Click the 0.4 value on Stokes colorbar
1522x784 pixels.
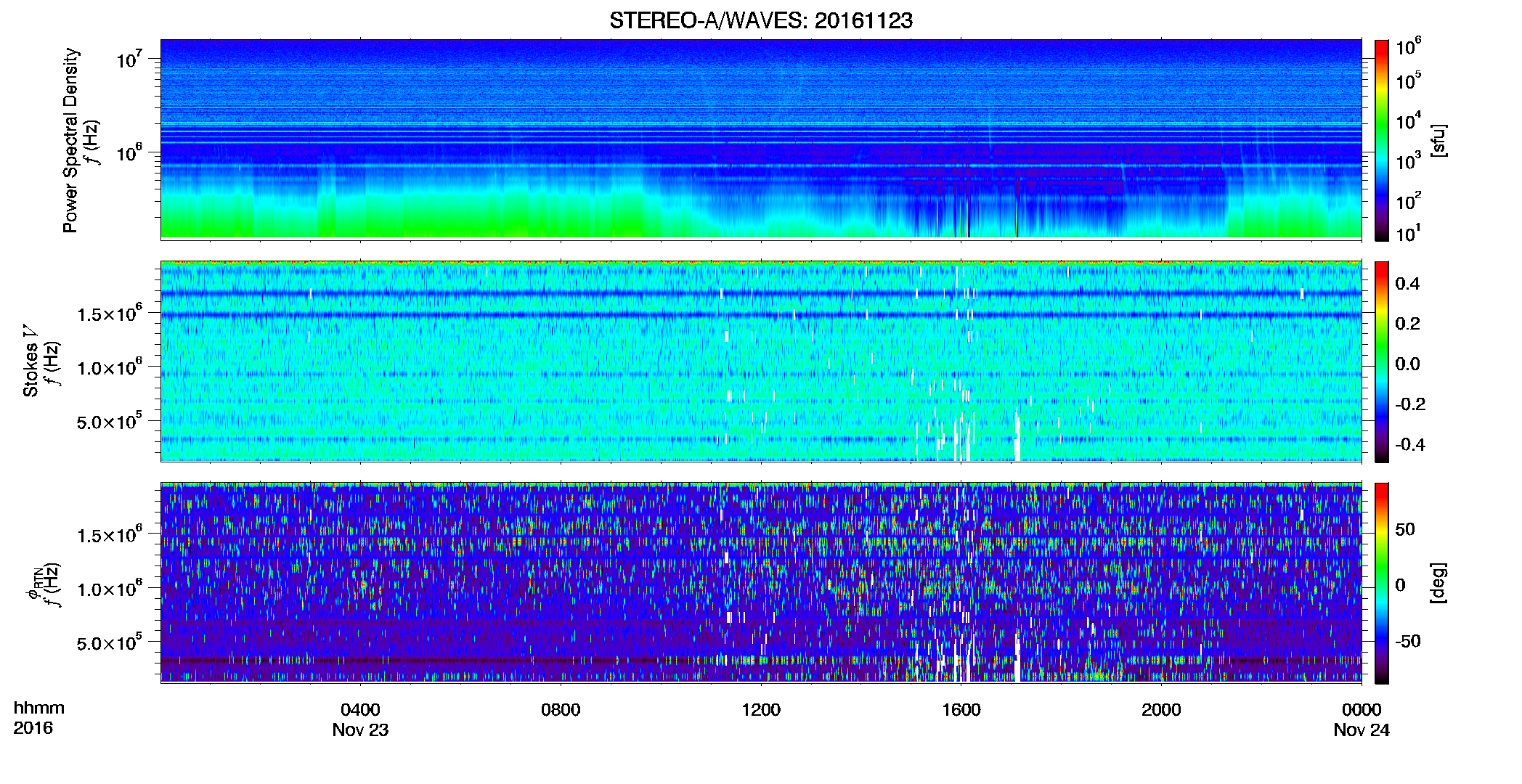(x=1407, y=284)
